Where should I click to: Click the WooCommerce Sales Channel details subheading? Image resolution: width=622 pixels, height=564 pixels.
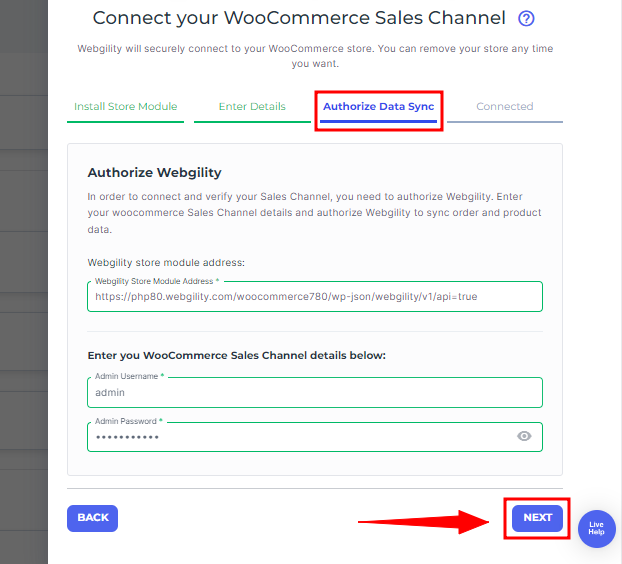[236, 355]
